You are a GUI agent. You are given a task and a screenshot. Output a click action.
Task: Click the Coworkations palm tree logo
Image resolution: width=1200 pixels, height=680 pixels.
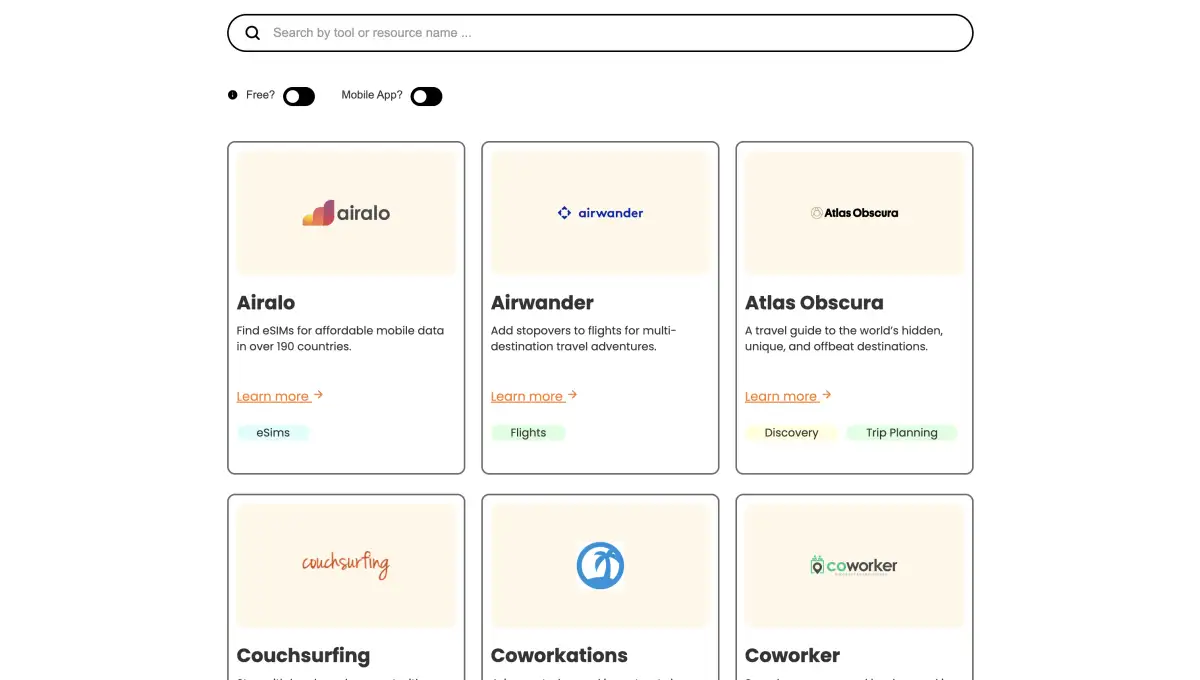click(600, 565)
